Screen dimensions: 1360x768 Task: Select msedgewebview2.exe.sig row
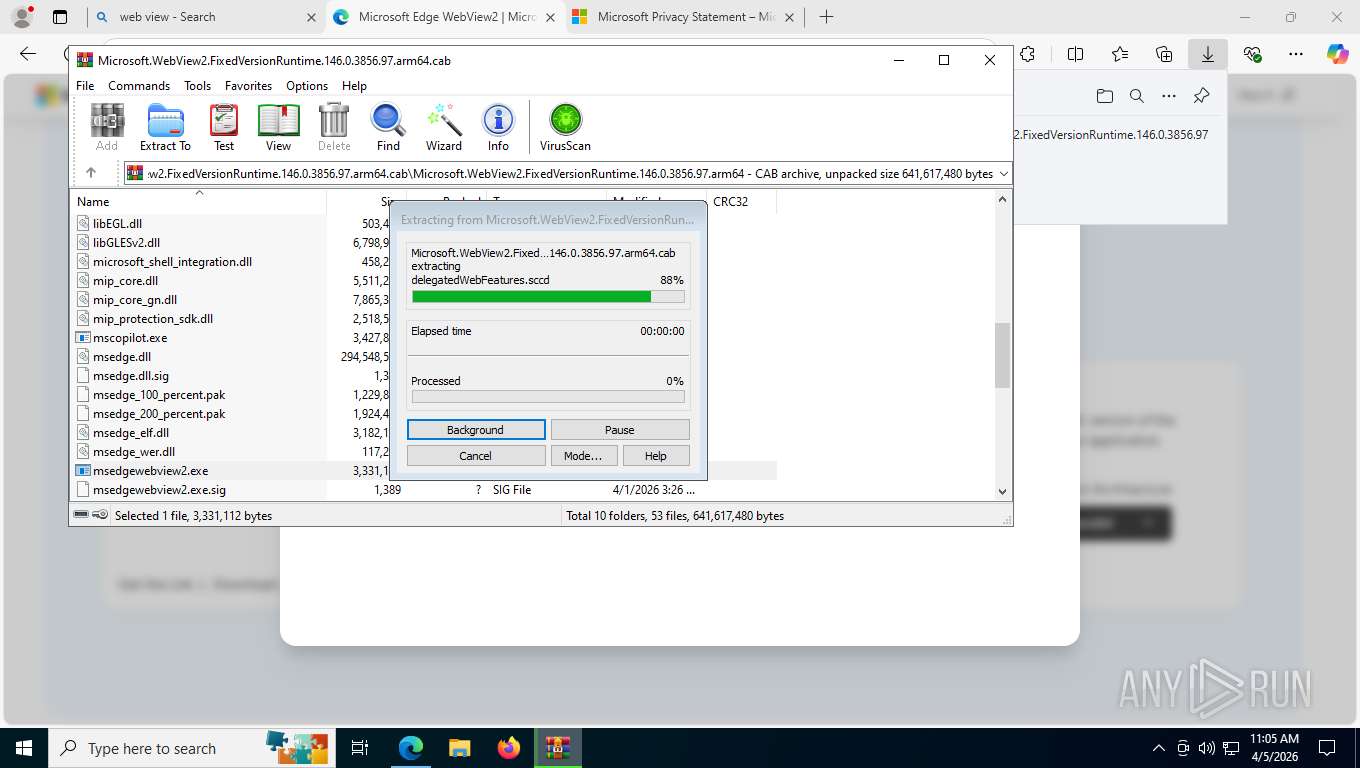159,490
